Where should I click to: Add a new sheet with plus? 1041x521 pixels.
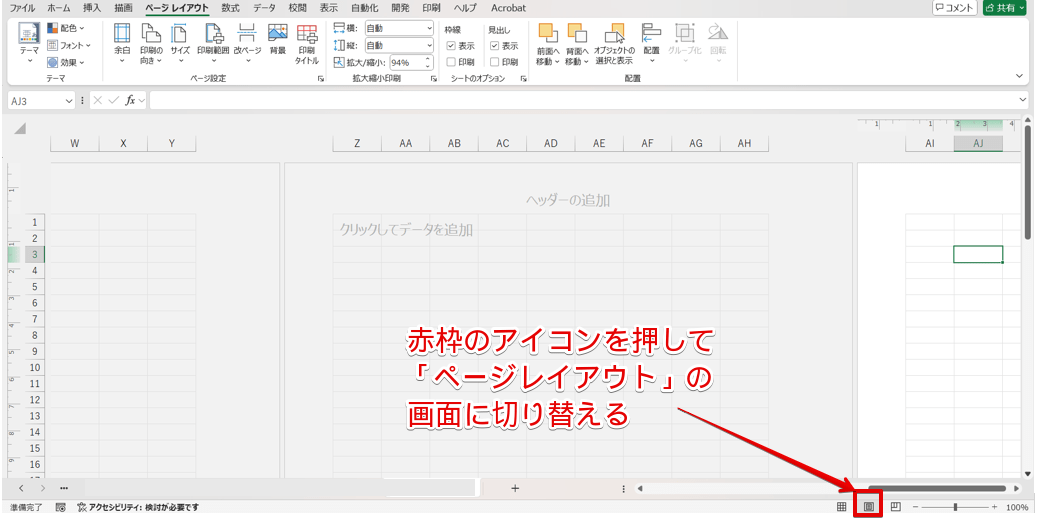tap(515, 488)
